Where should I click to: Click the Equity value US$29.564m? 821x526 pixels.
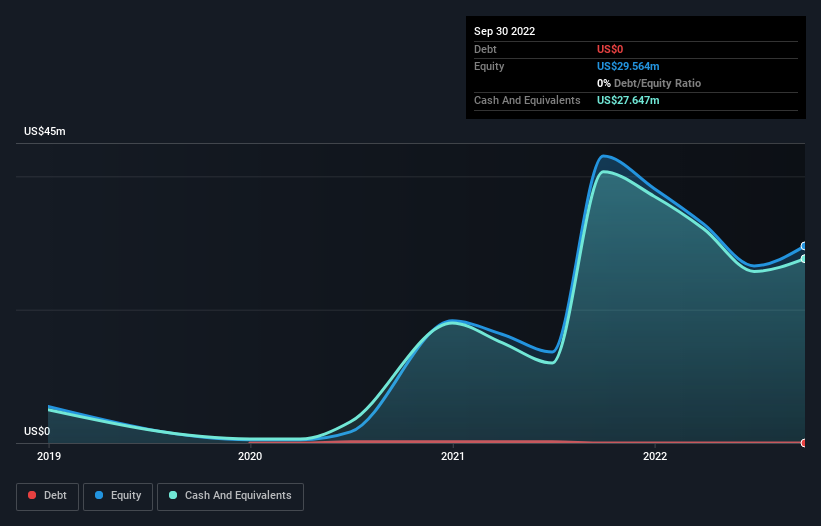628,66
